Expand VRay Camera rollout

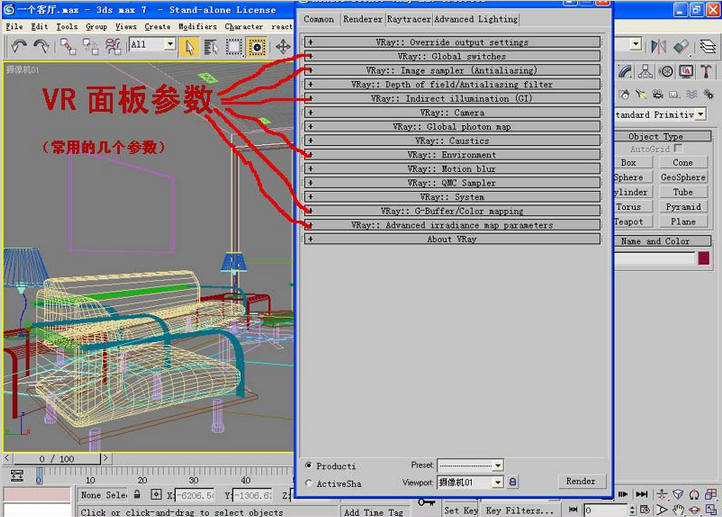pyautogui.click(x=452, y=113)
